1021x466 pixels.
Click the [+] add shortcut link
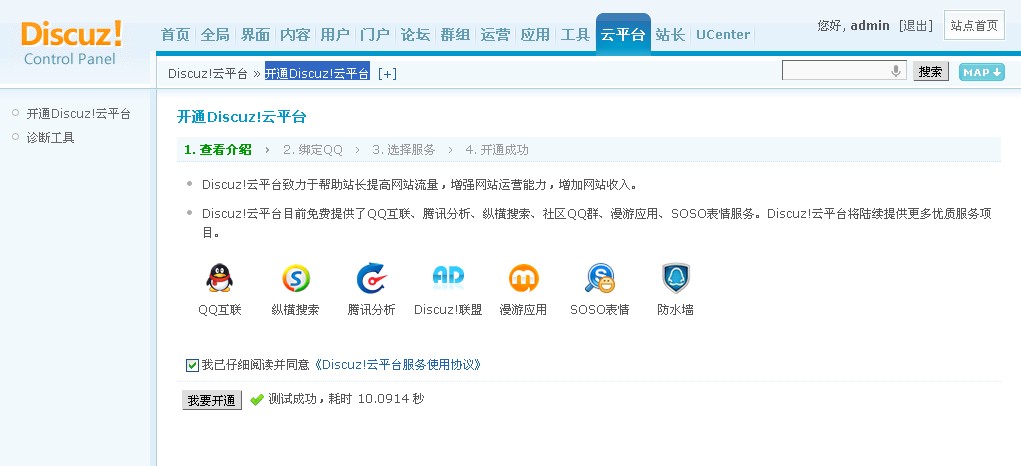387,74
